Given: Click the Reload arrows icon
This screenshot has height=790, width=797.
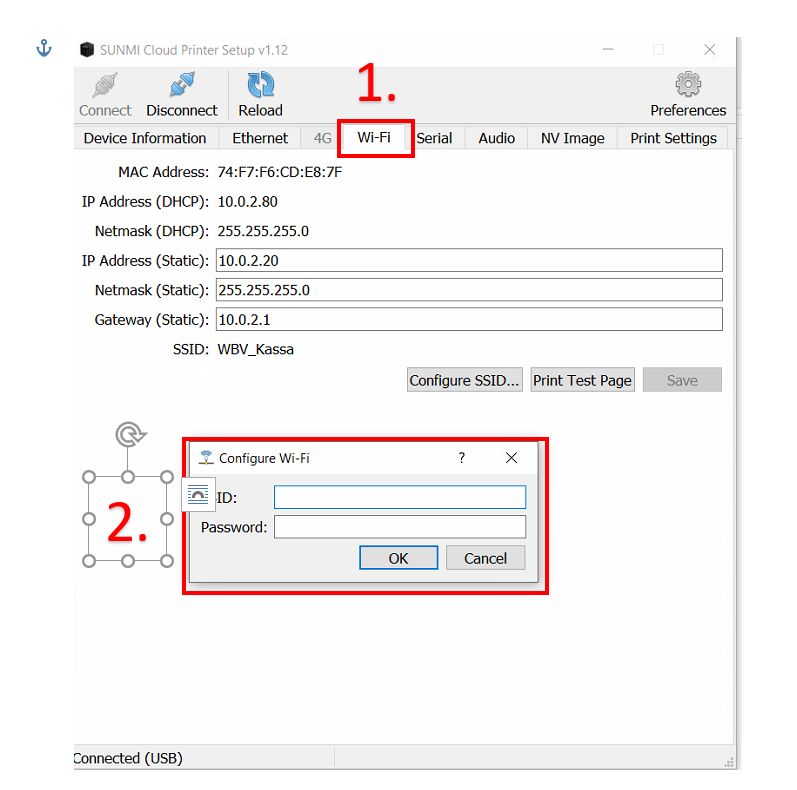Looking at the screenshot, I should pyautogui.click(x=260, y=86).
